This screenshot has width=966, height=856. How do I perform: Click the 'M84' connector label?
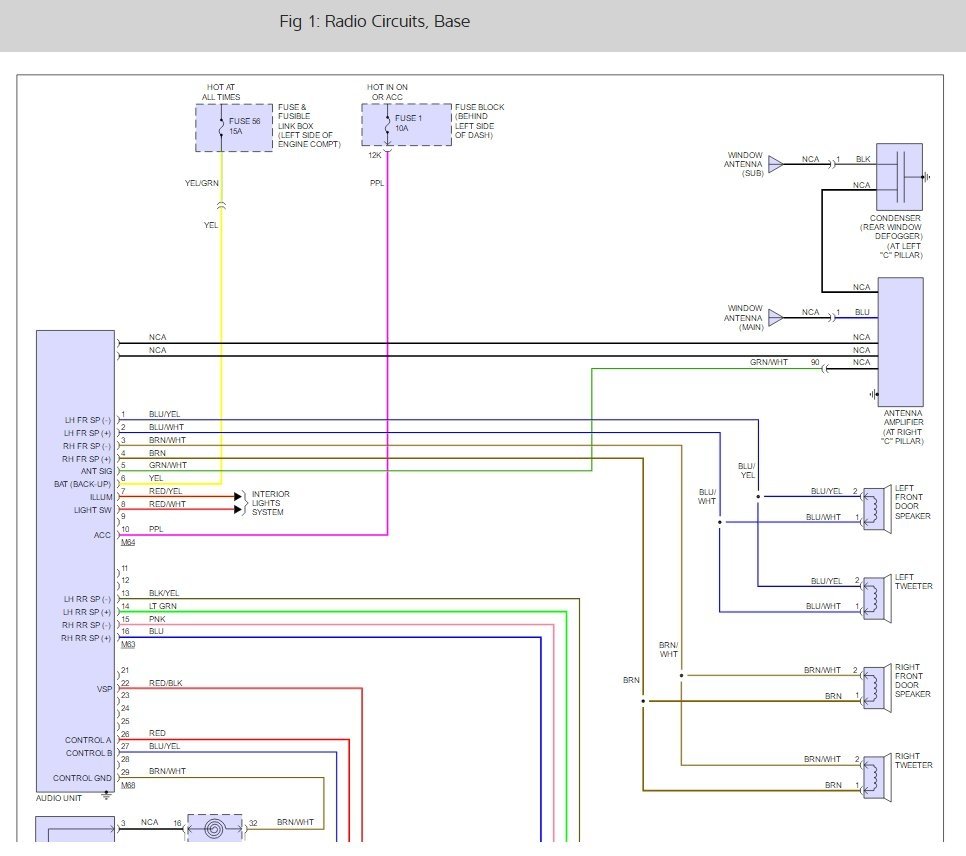pos(128,542)
